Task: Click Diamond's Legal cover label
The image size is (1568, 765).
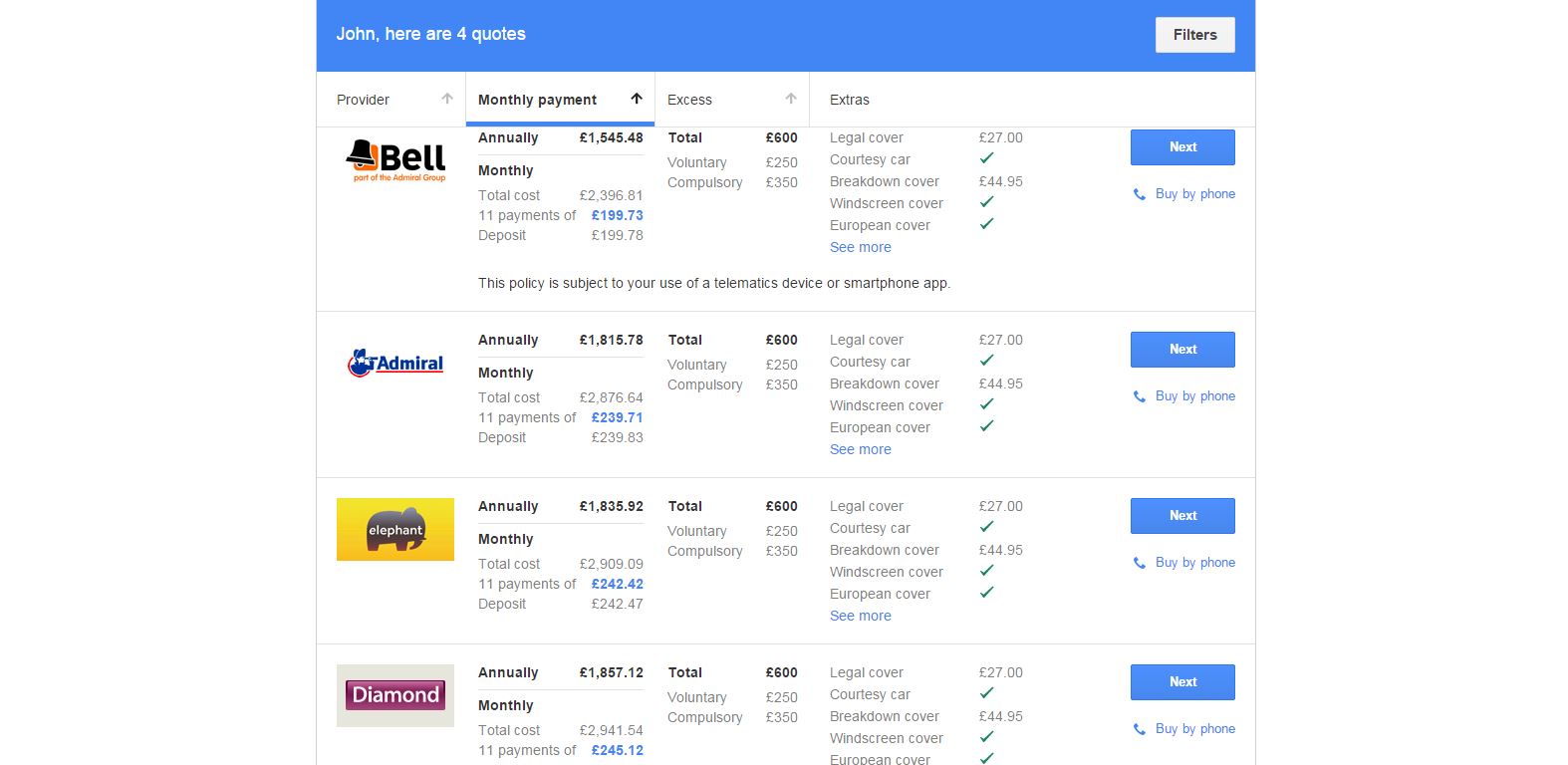Action: click(x=867, y=672)
